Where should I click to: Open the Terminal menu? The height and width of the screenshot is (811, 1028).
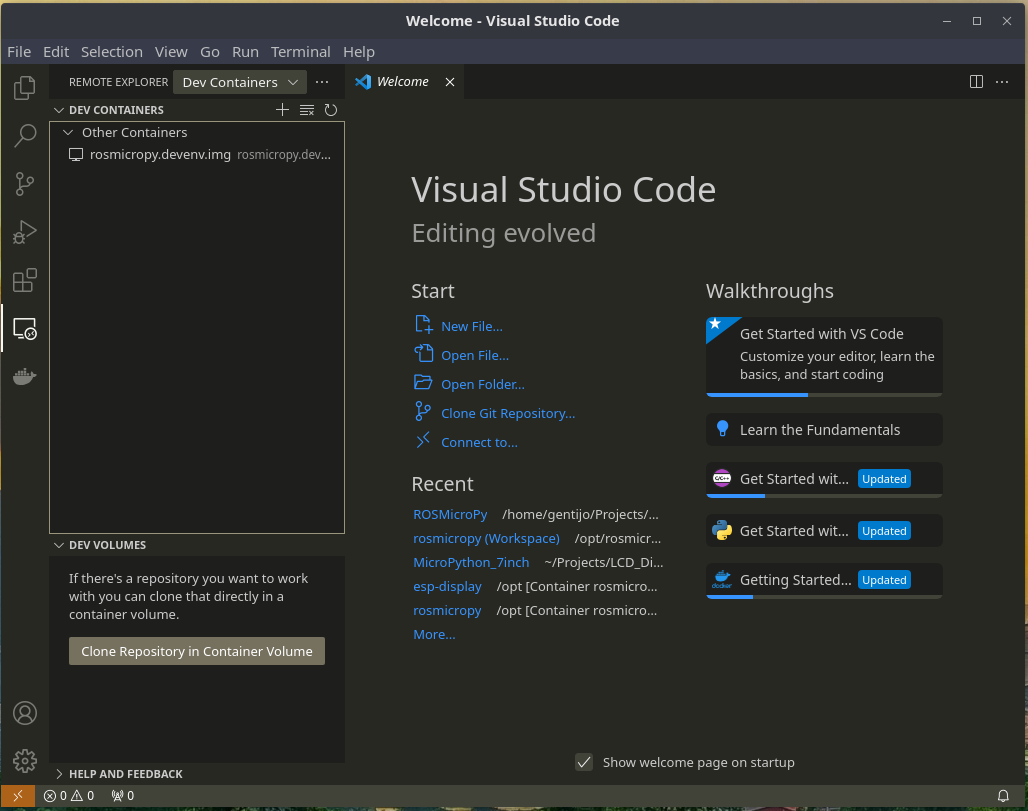(300, 52)
